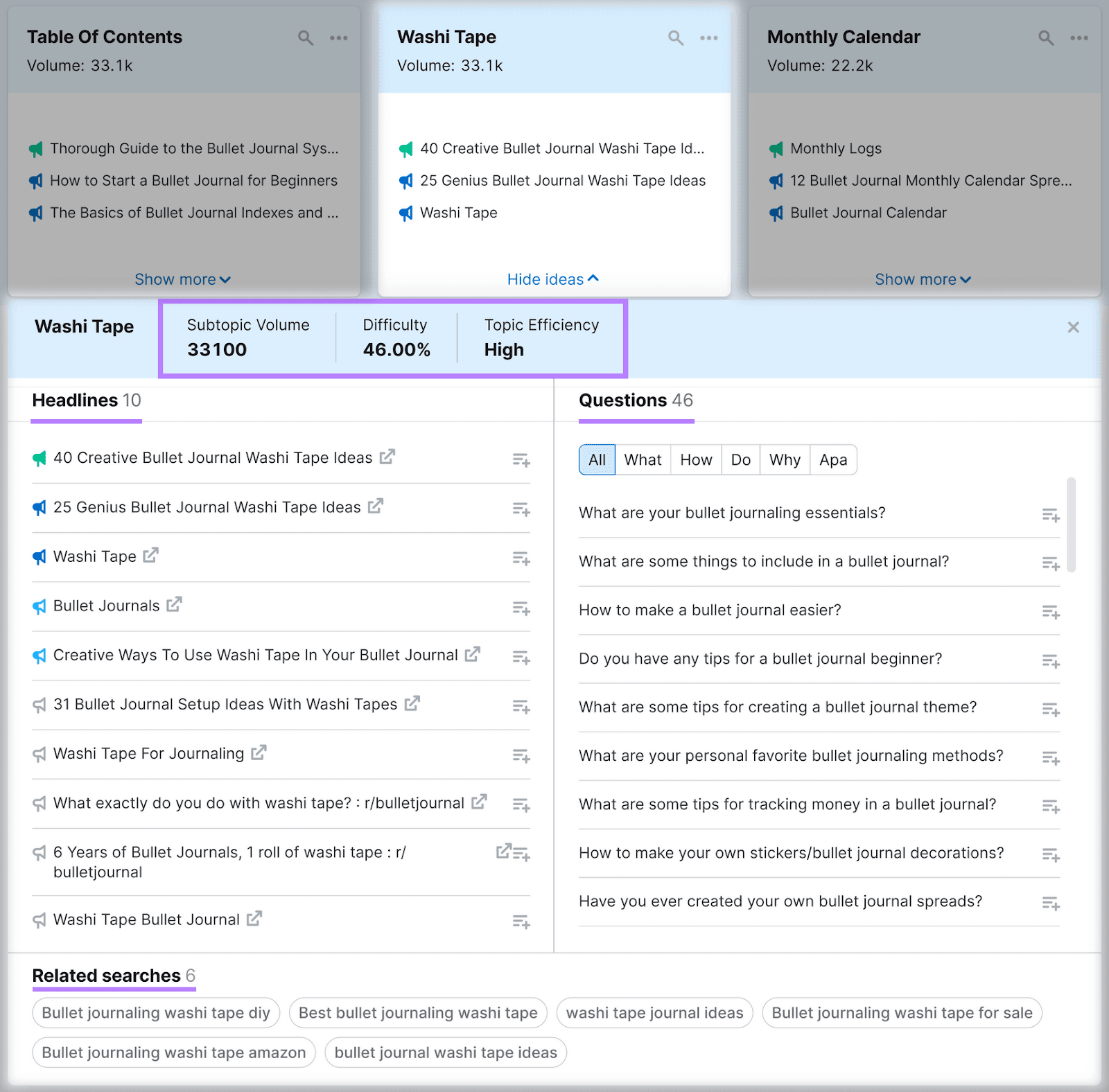1109x1092 pixels.
Task: Open external link for Creative Ways To Use Washi Tape
Action: (x=473, y=654)
